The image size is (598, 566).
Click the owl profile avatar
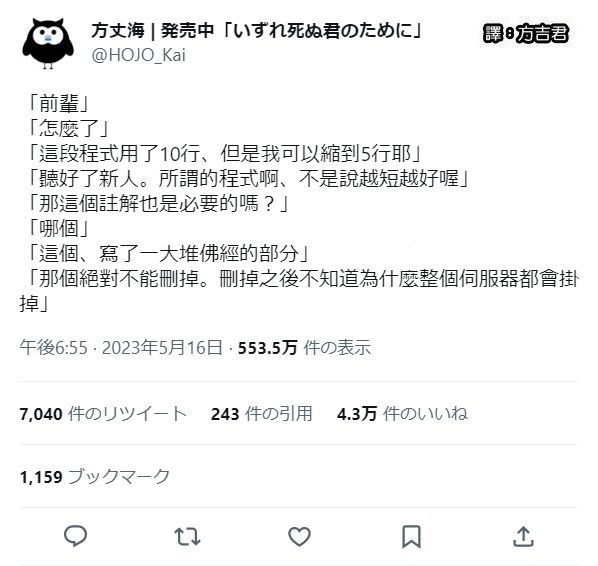(x=48, y=43)
